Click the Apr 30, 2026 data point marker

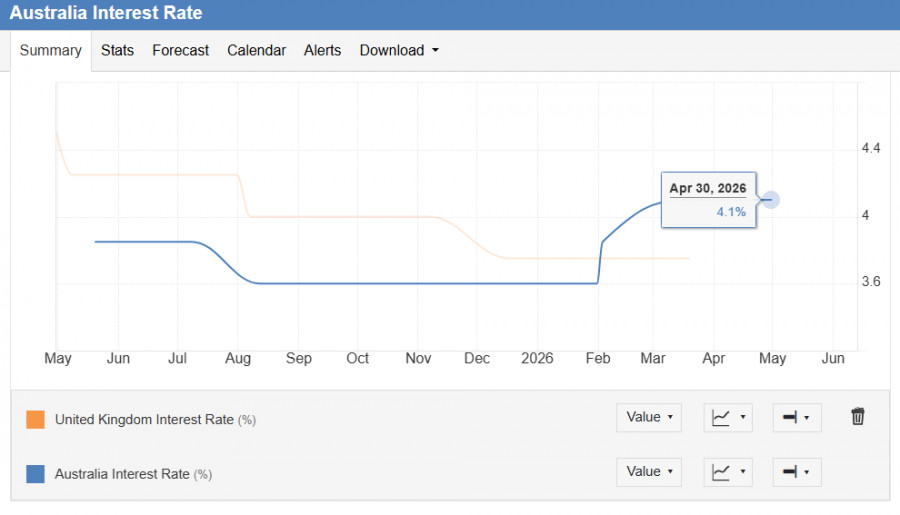point(770,200)
